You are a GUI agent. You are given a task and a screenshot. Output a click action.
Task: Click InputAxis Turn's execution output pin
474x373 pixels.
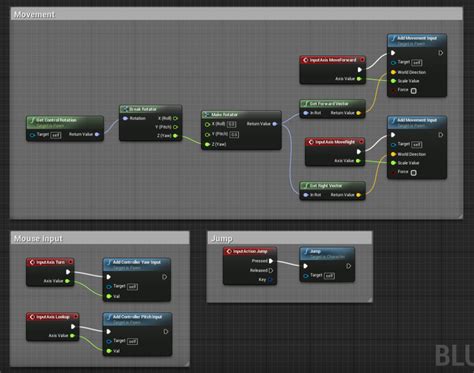coord(68,272)
